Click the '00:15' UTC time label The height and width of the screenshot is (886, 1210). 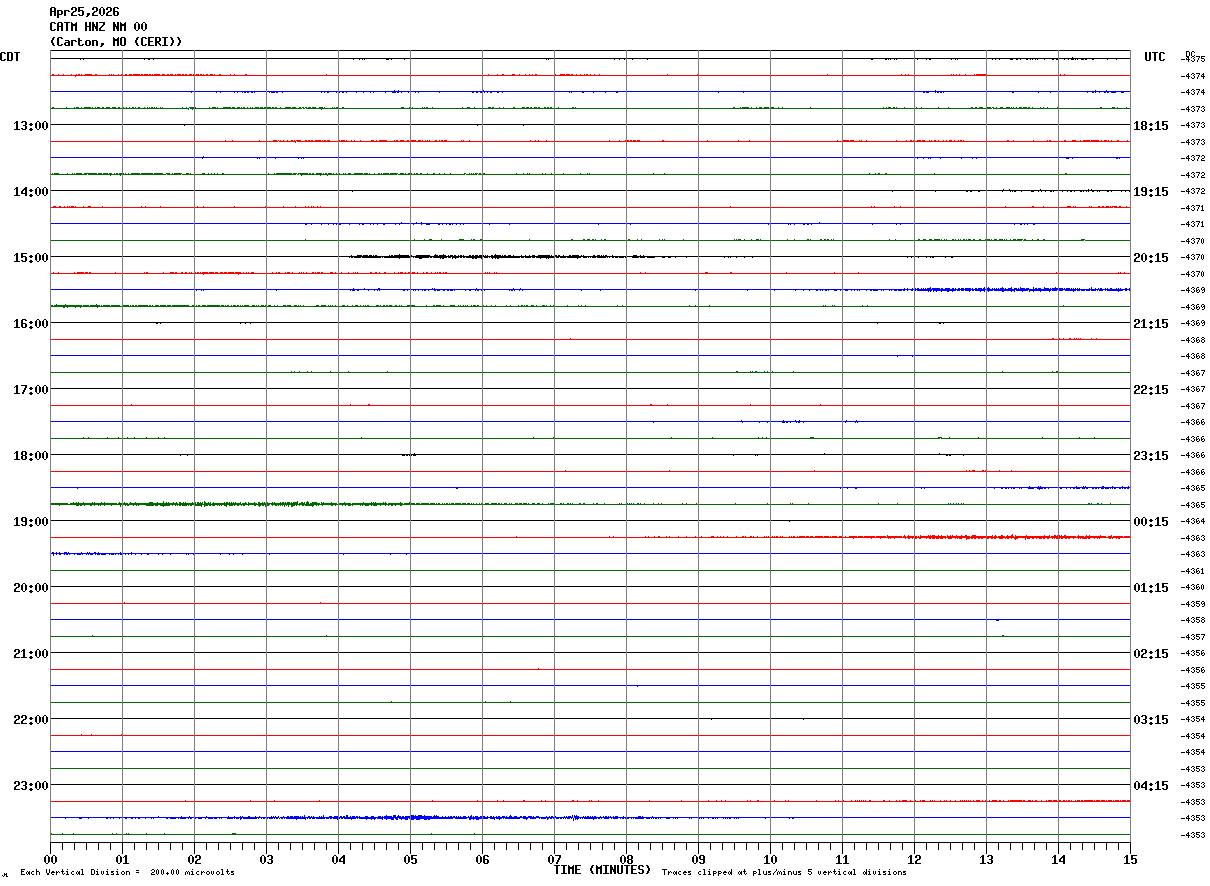tap(1151, 521)
